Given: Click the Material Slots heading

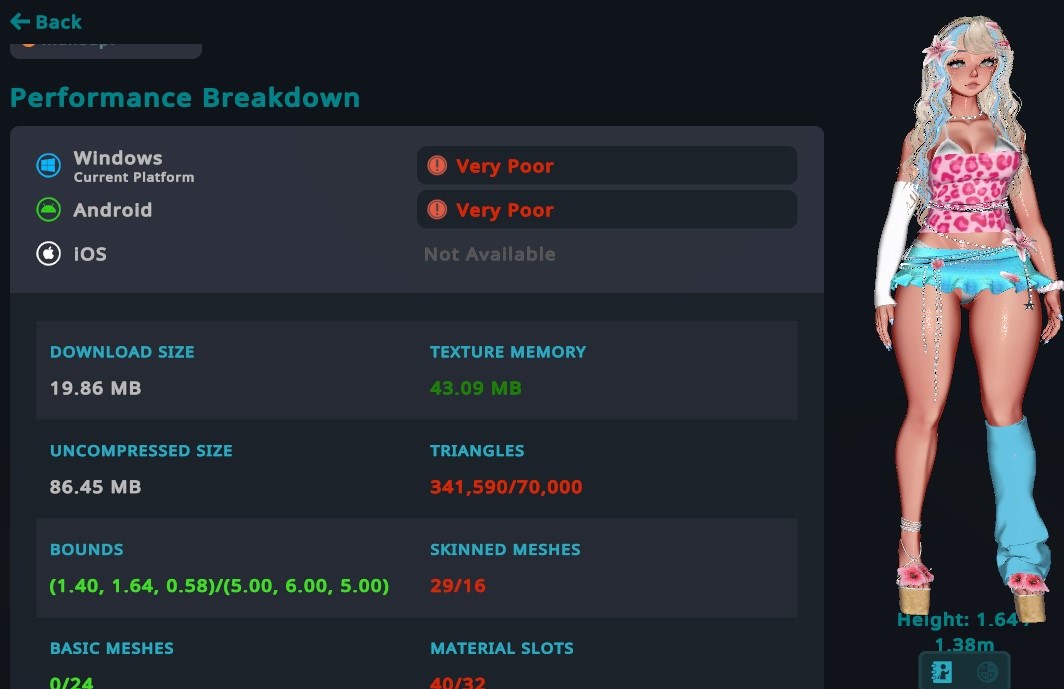Looking at the screenshot, I should tap(502, 648).
